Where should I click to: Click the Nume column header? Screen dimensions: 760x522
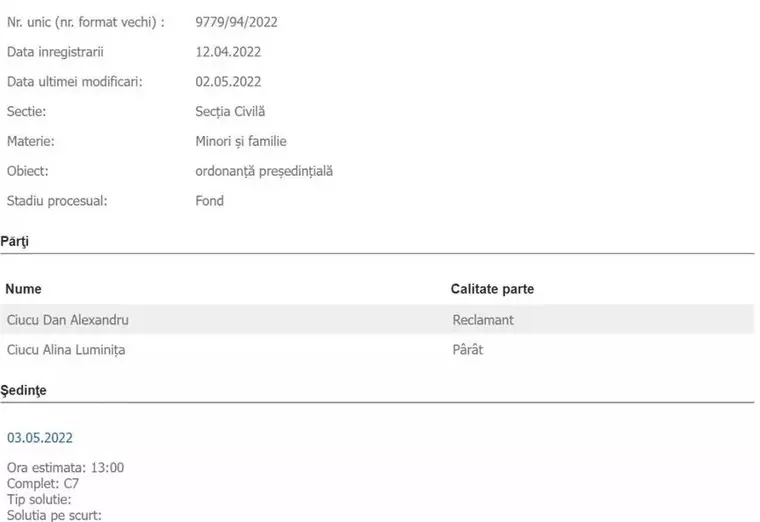tap(23, 289)
